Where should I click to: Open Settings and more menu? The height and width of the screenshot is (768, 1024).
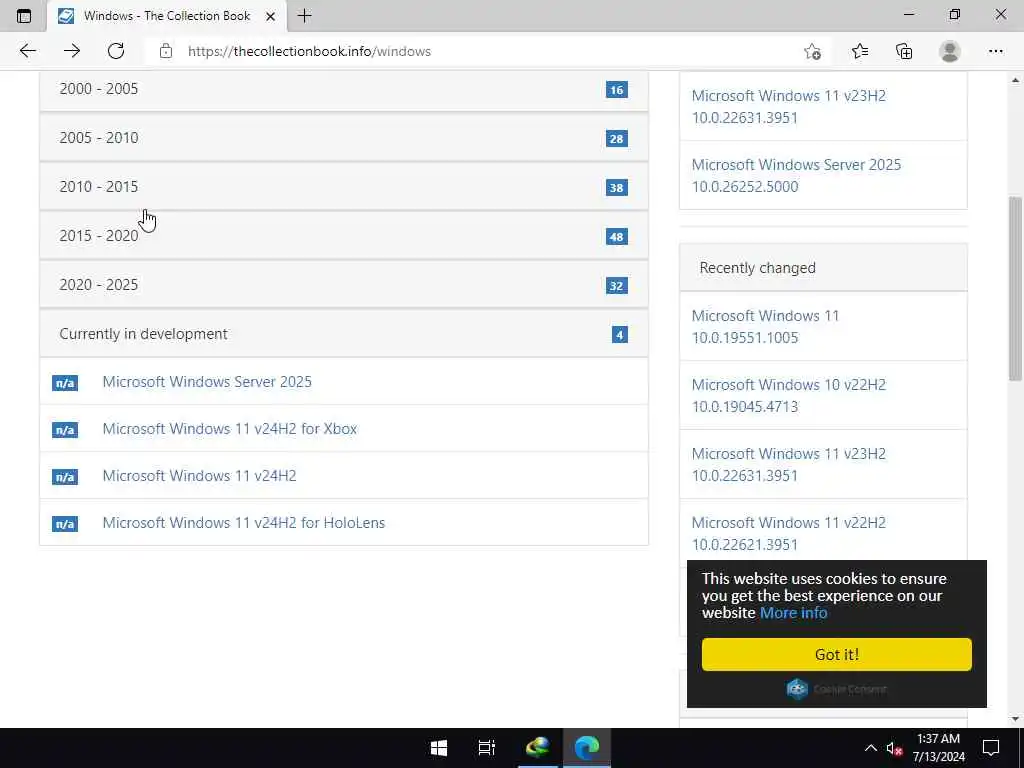[995, 51]
